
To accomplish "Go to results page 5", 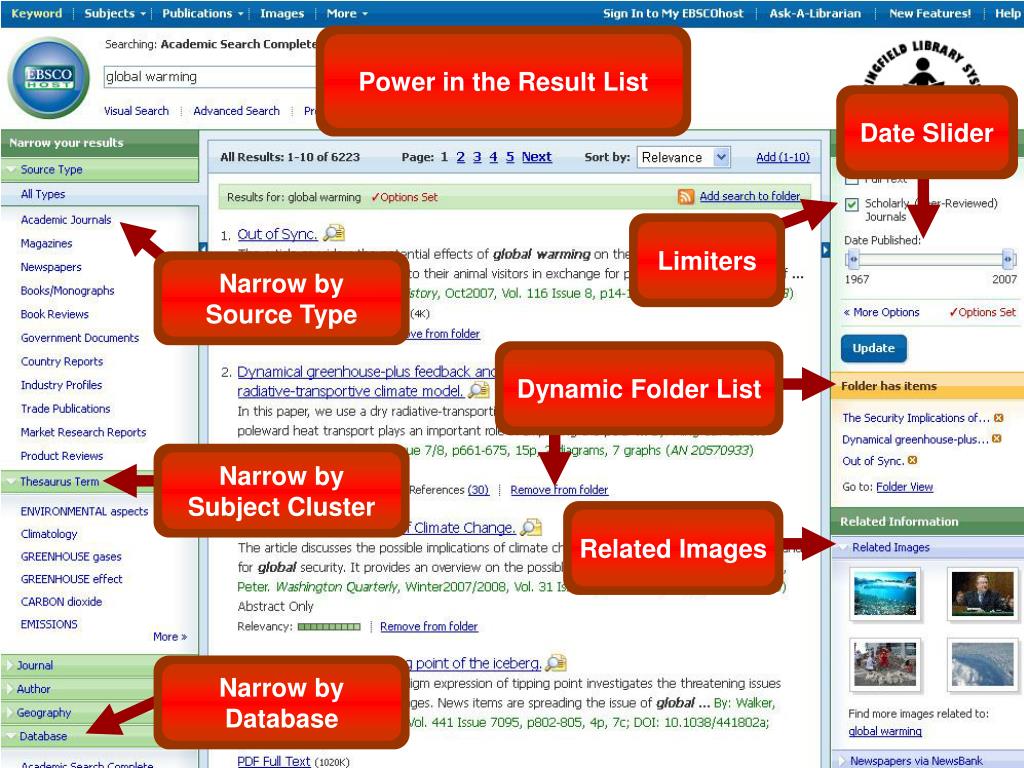I will (x=510, y=157).
